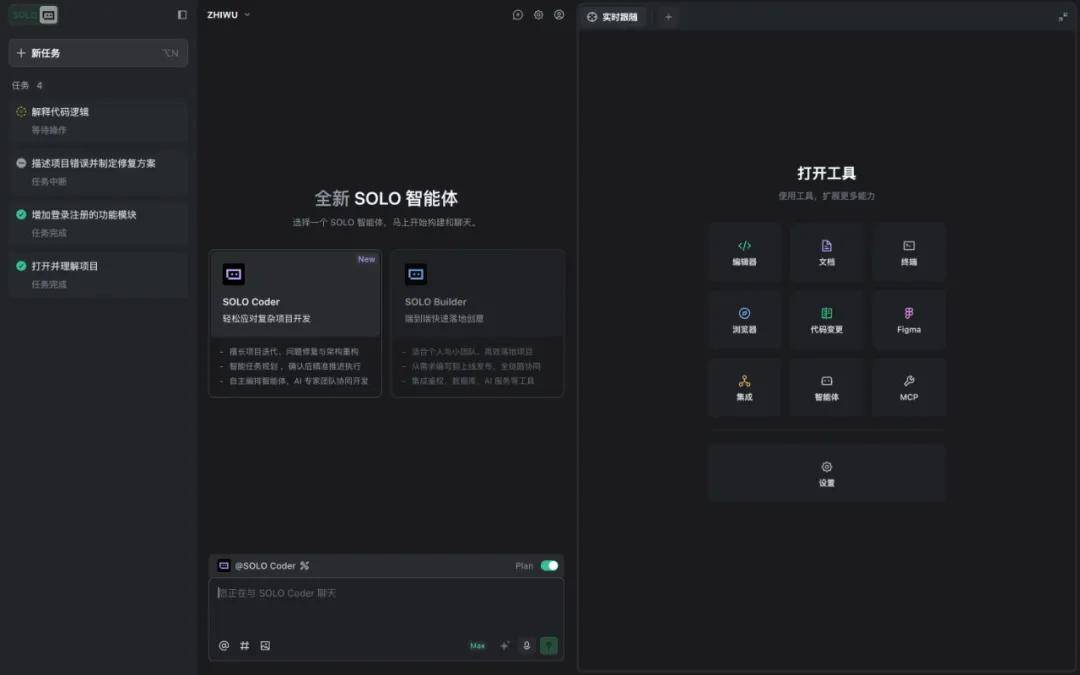Open the 终端 terminal tool
1080x675 pixels.
tap(908, 252)
